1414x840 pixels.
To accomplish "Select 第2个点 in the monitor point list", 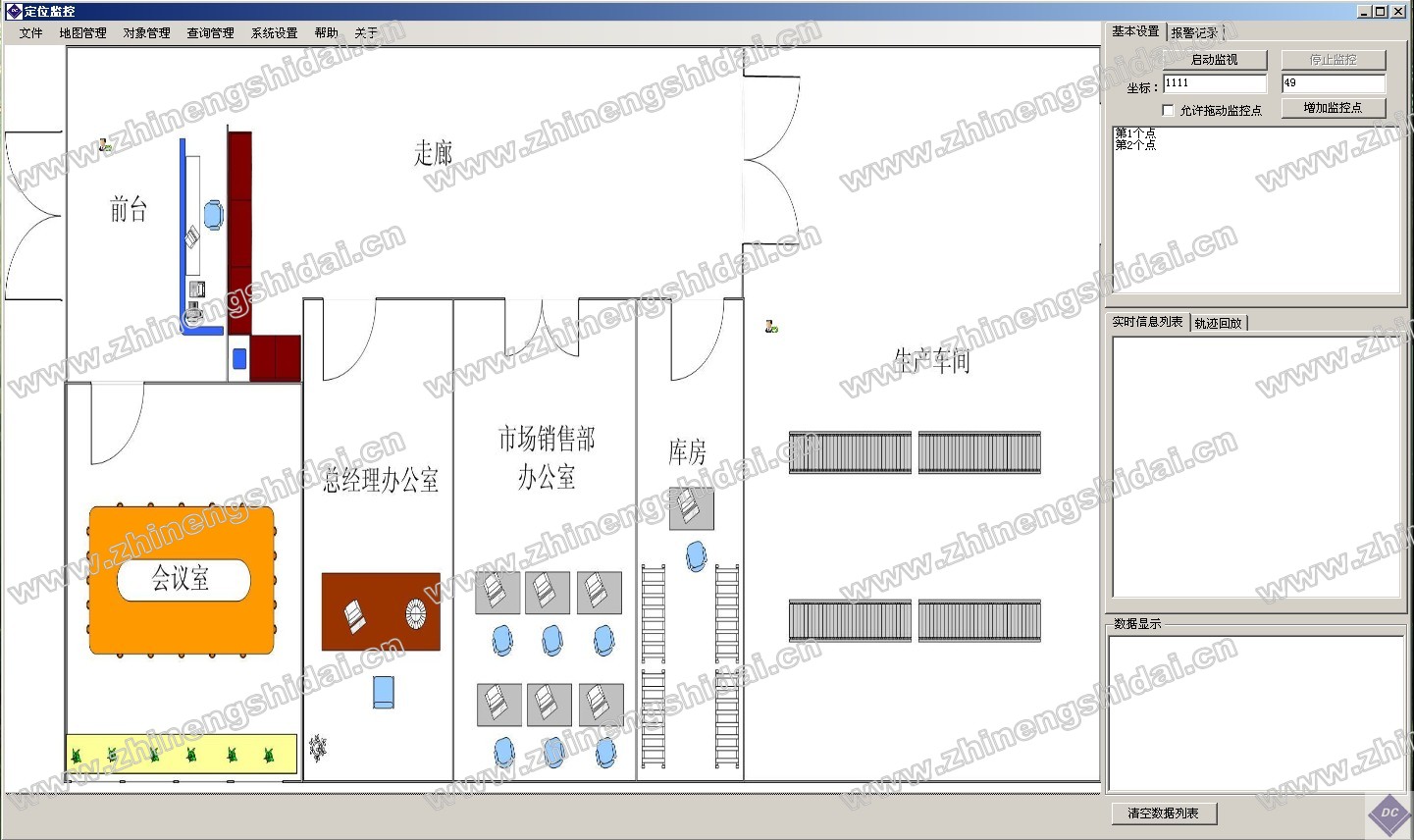I will pos(1135,145).
